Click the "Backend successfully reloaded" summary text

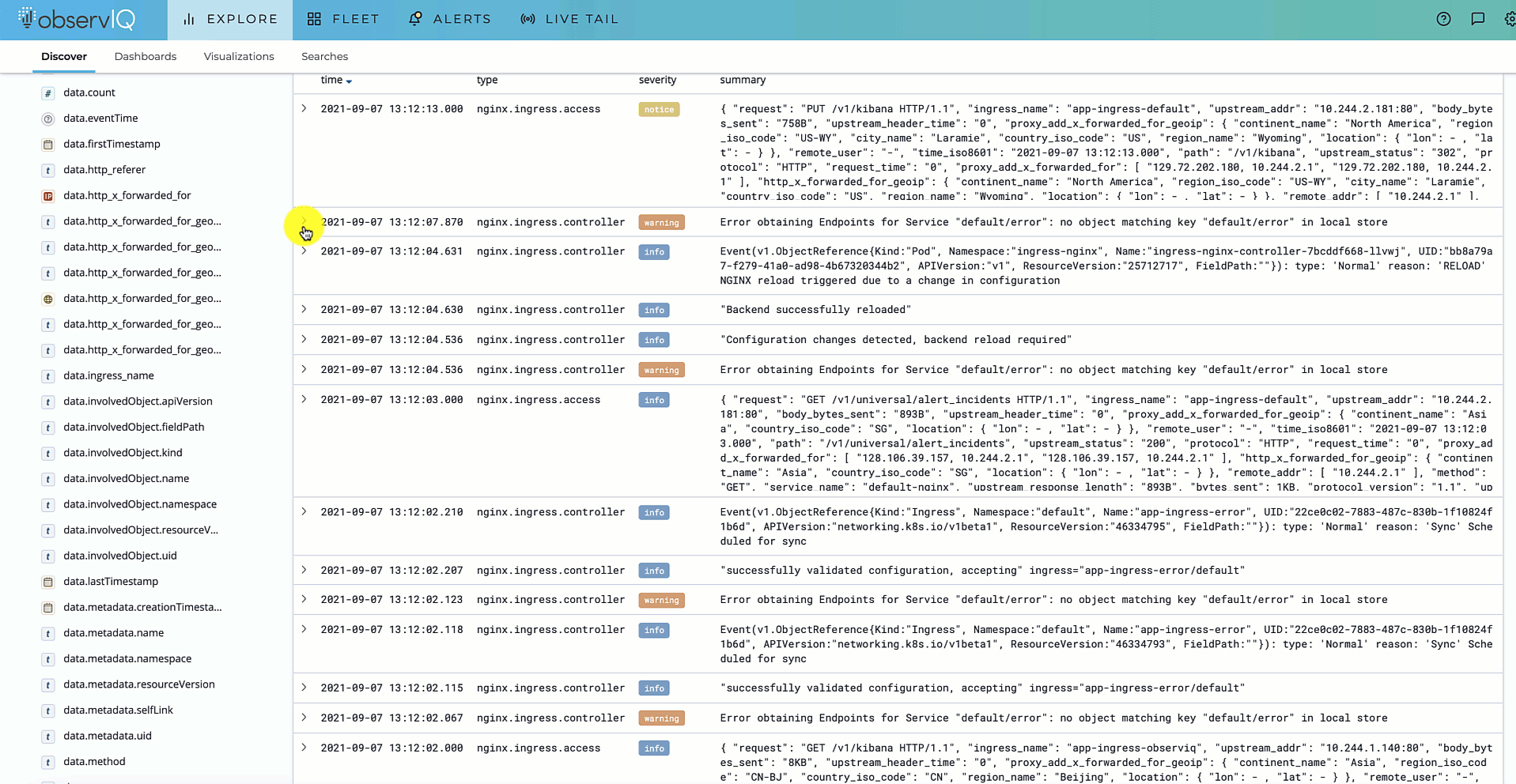point(815,310)
